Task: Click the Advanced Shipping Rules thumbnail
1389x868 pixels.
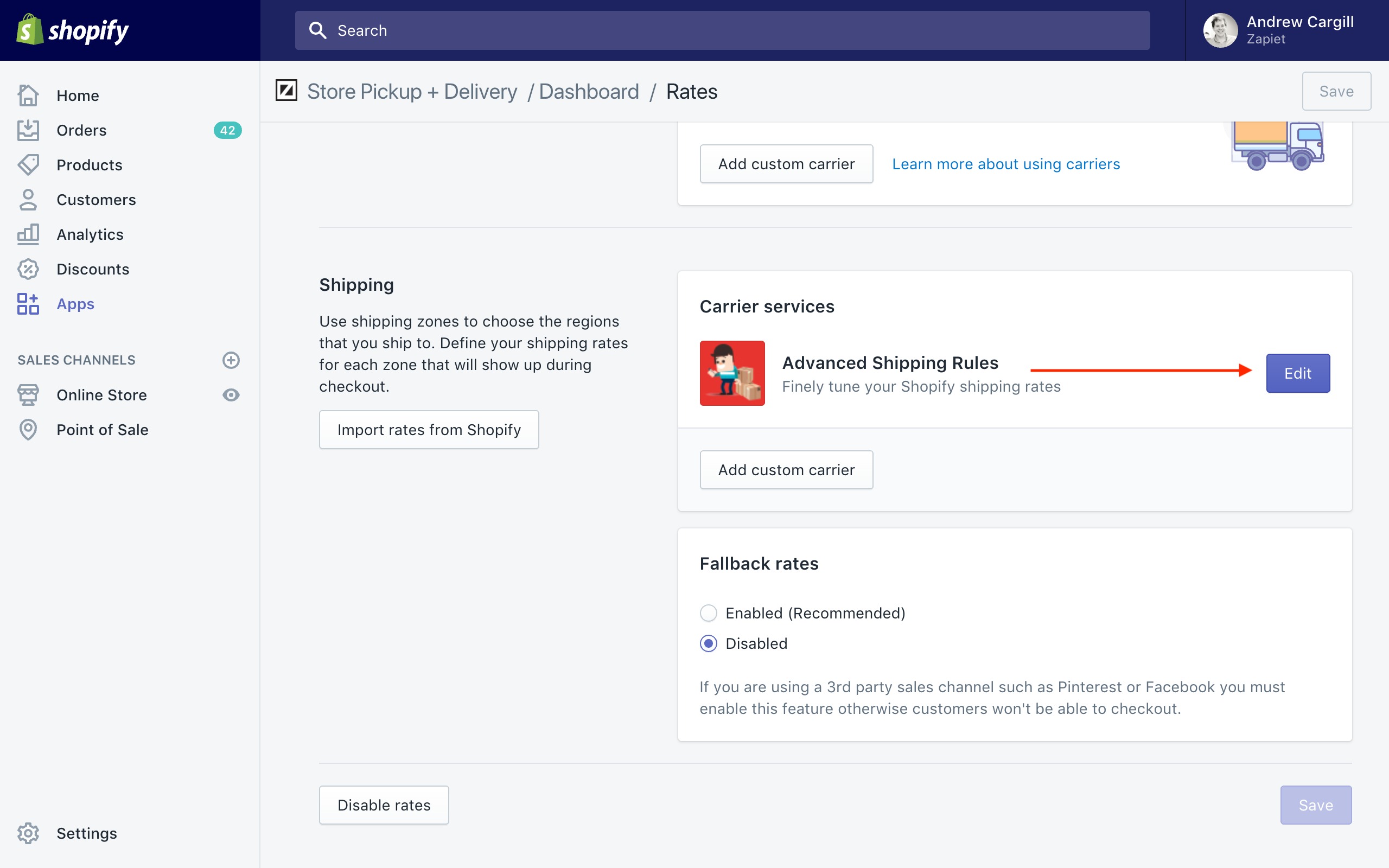Action: coord(732,373)
